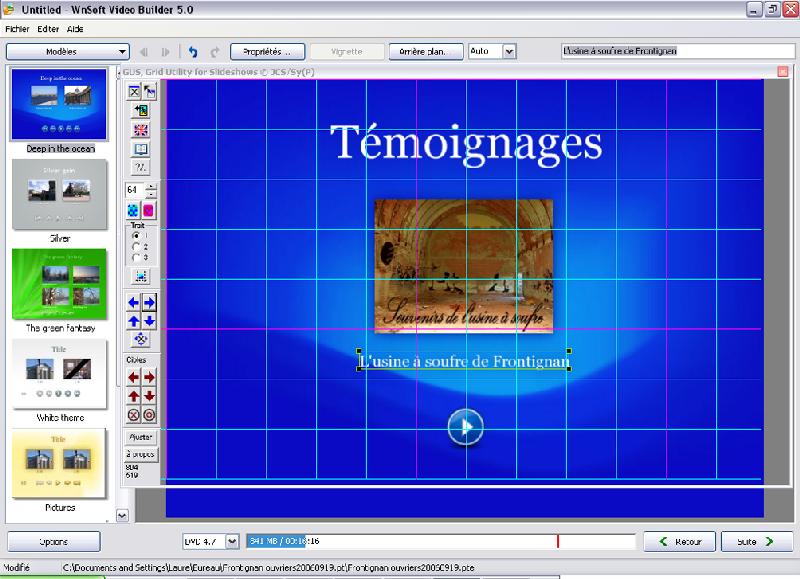Select the Deep in the ocean template thumbnail
Image resolution: width=800 pixels, height=579 pixels.
click(59, 105)
